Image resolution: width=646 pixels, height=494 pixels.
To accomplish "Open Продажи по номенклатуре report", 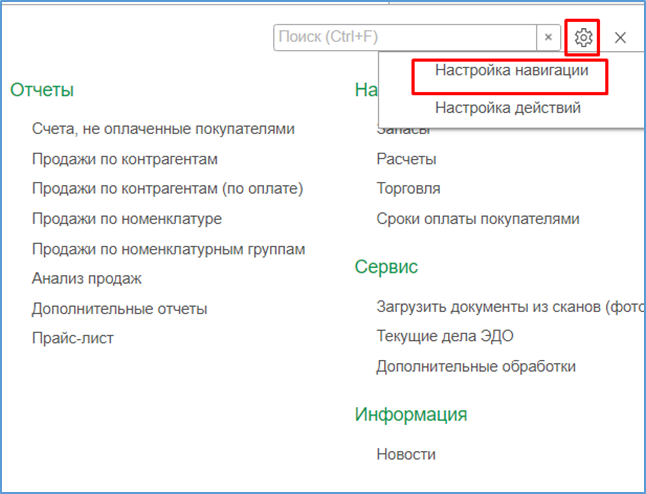I will pos(127,219).
